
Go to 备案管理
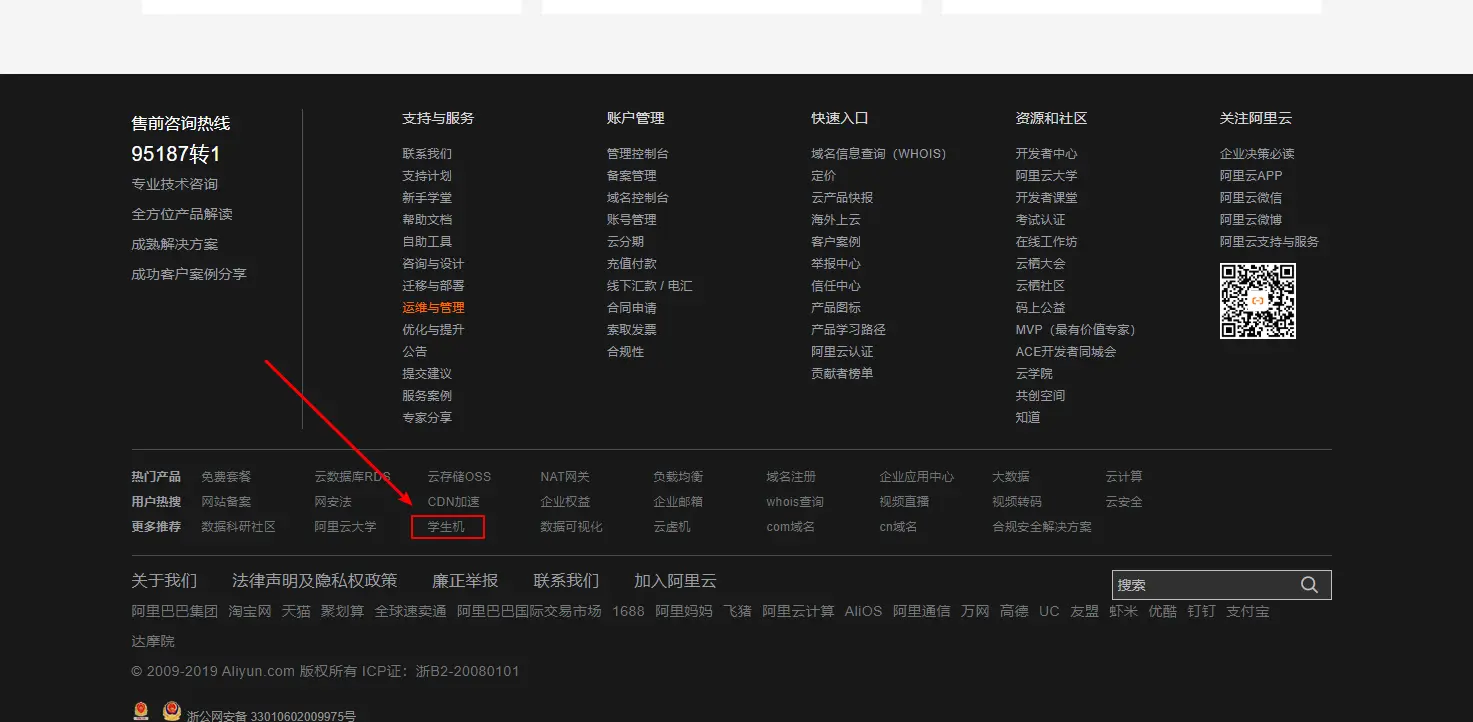[x=632, y=176]
